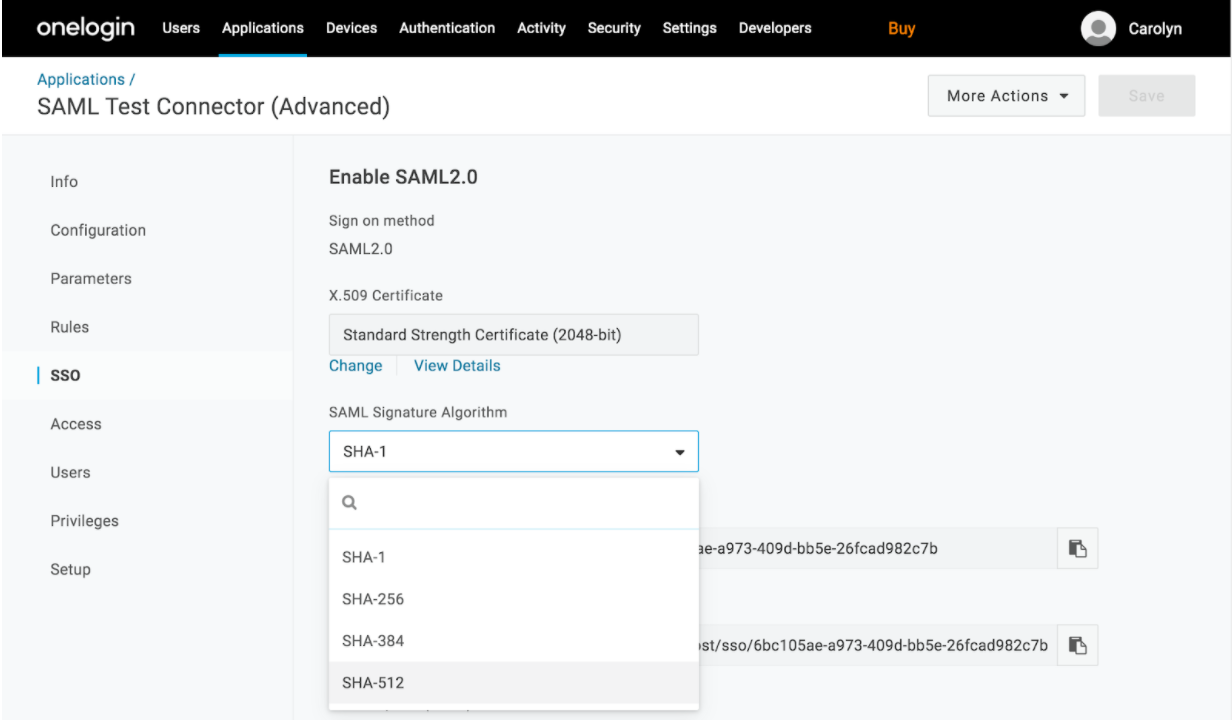This screenshot has height=720, width=1232.
Task: Click the search magnifier in the algorithm dropdown
Action: coord(350,503)
